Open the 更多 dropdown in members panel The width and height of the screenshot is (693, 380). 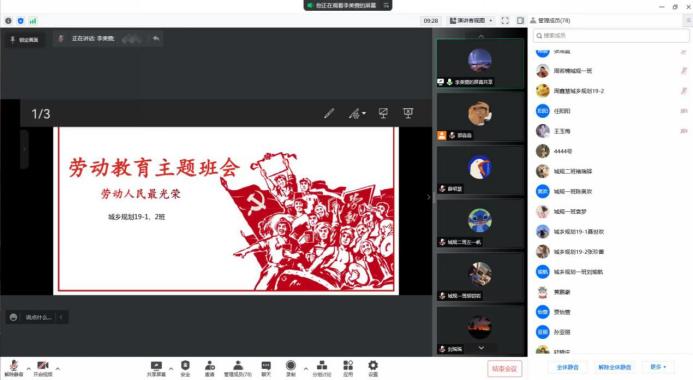point(658,367)
